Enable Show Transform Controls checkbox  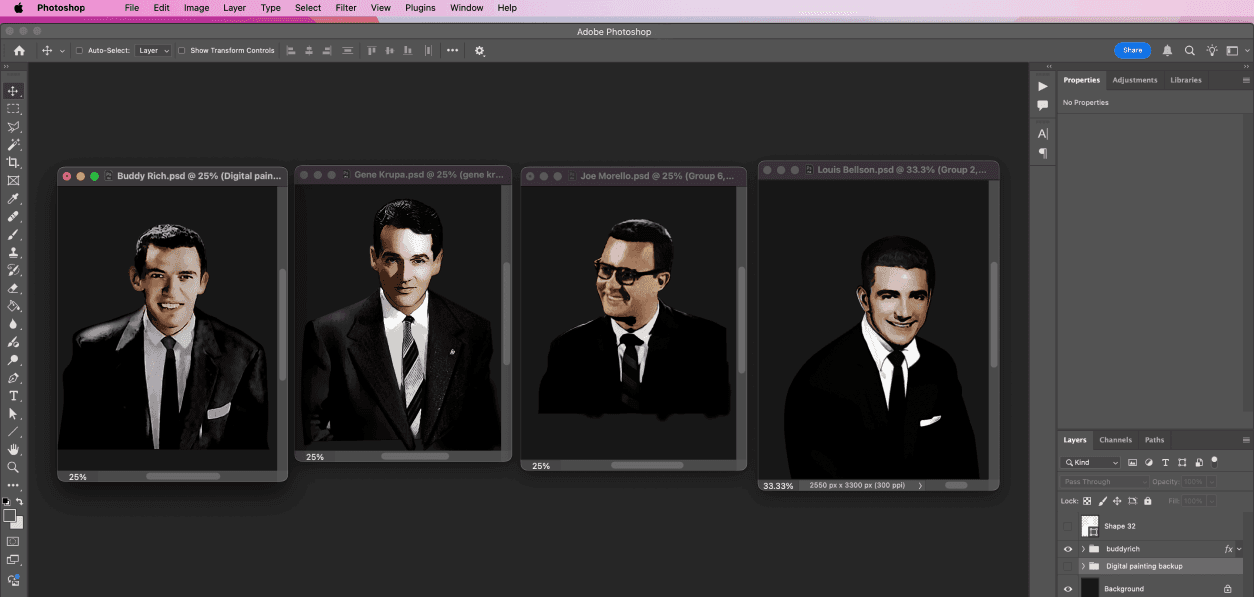(182, 50)
